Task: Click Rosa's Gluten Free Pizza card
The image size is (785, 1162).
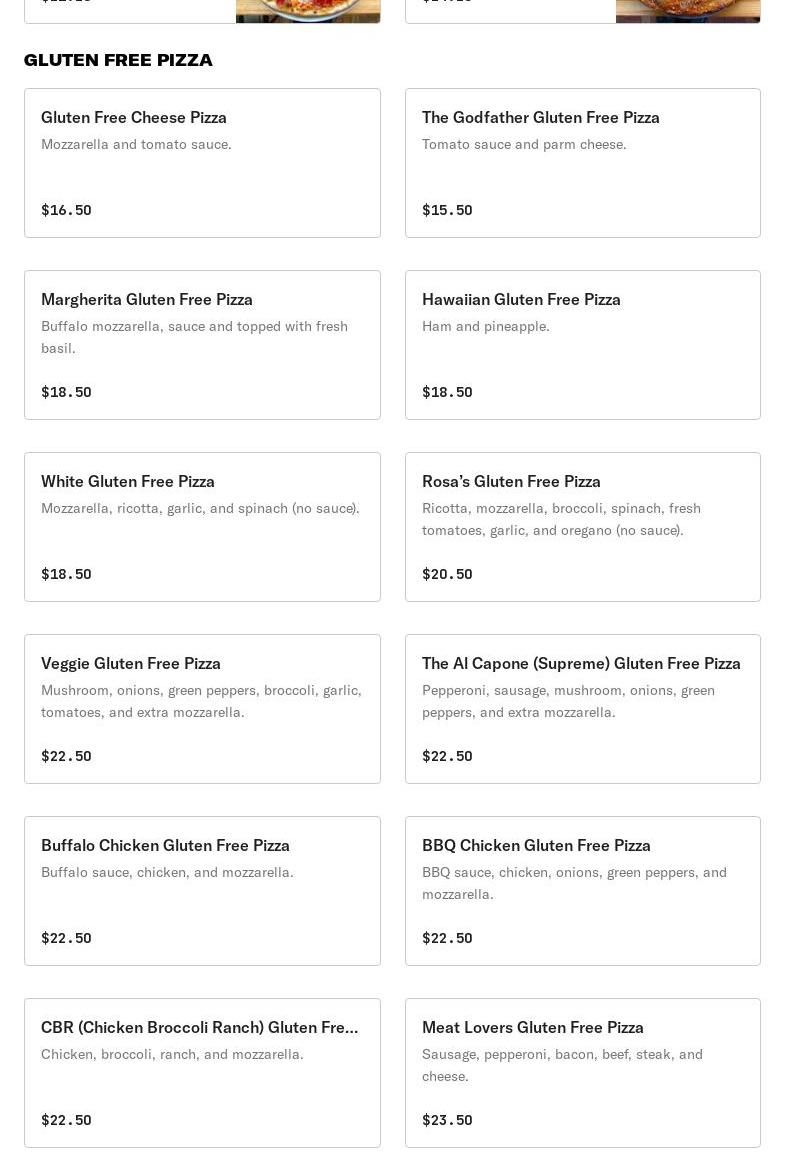Action: (x=511, y=482)
